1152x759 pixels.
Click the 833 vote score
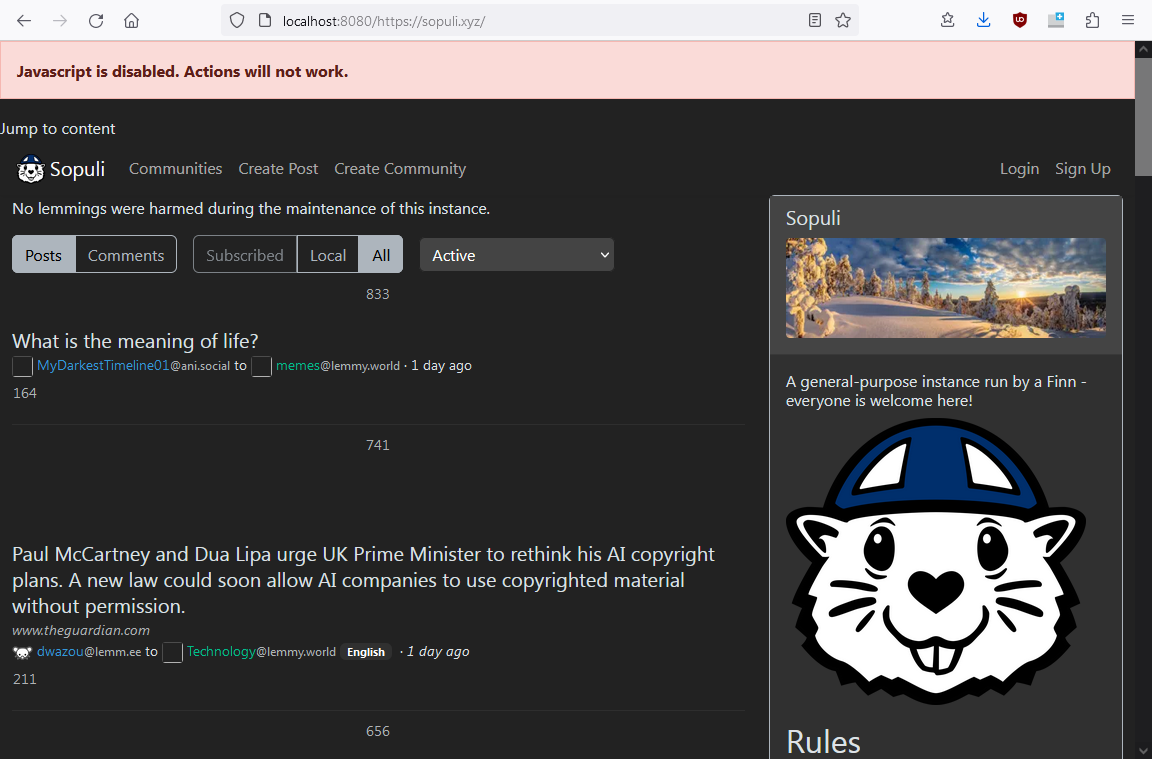point(378,294)
